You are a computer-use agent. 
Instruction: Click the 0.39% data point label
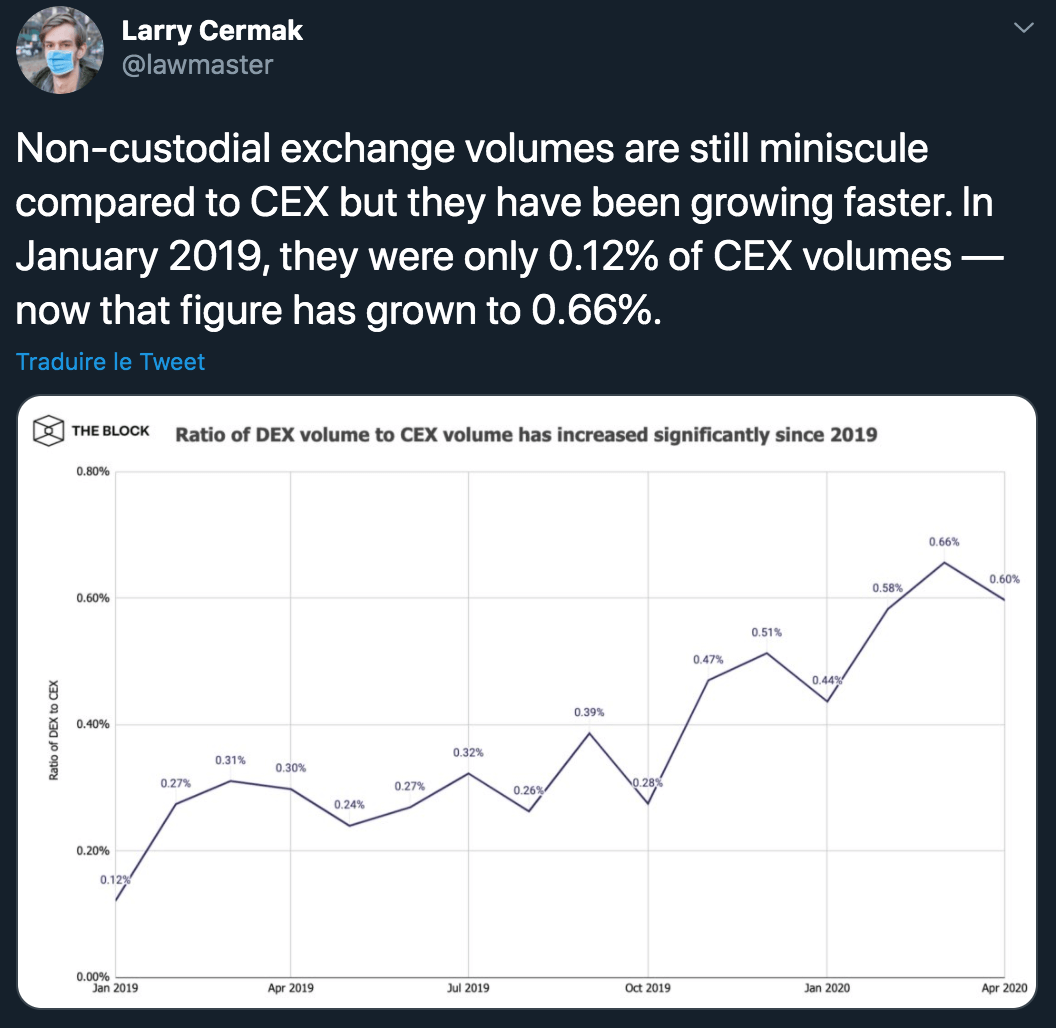coord(588,712)
